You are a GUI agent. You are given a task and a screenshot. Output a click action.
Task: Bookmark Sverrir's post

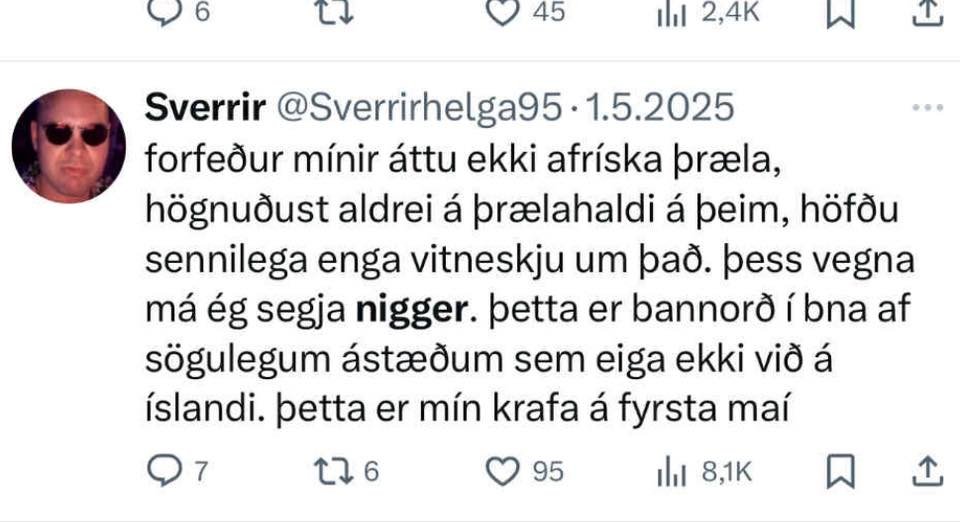(840, 471)
